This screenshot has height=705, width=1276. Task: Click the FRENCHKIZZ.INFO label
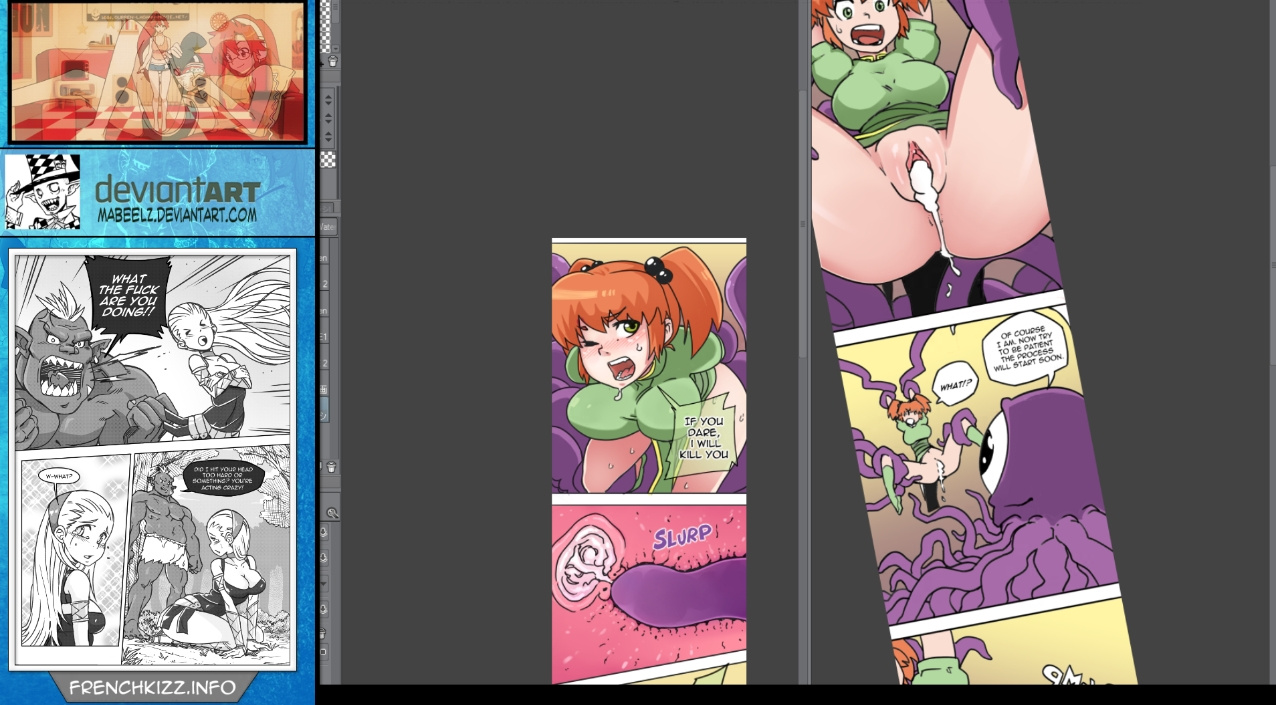click(x=152, y=688)
